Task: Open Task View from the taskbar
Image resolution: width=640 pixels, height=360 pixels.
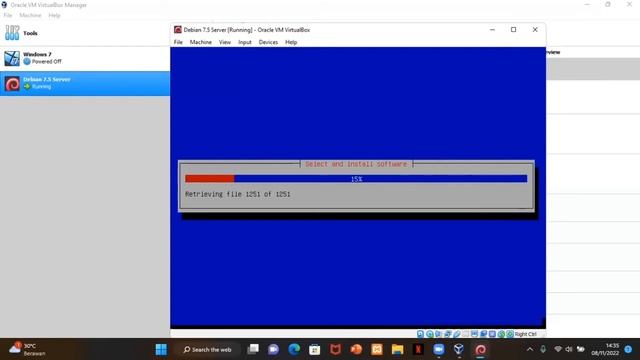Action: [x=253, y=349]
